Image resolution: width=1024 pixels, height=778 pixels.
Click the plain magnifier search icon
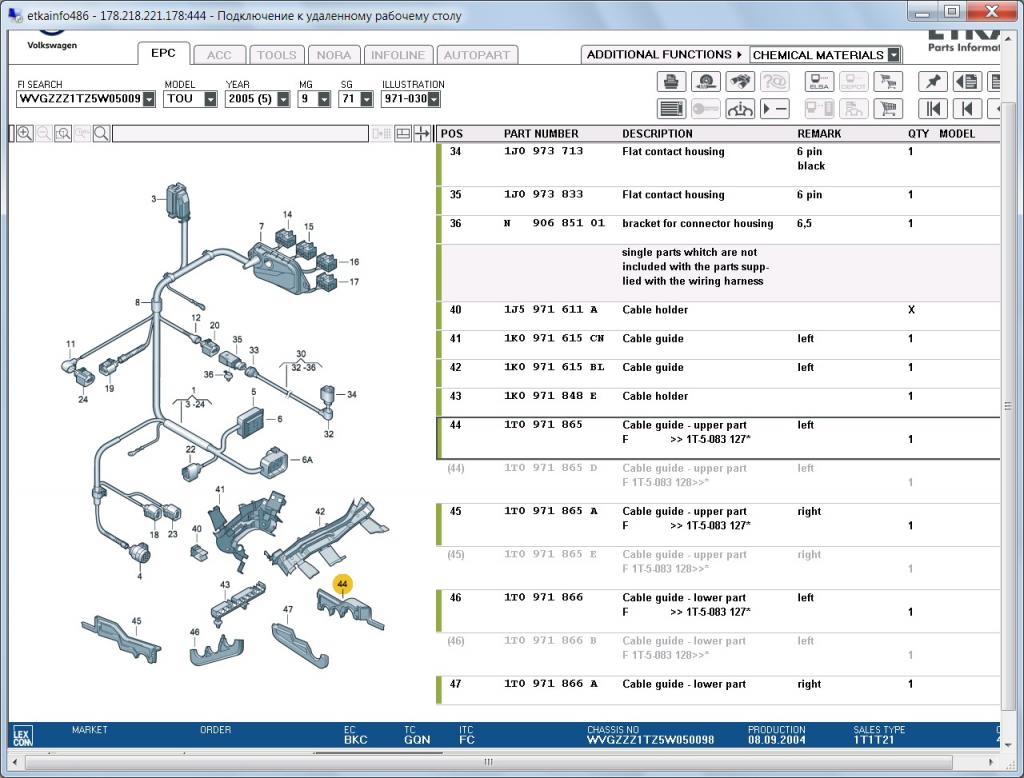pos(101,134)
